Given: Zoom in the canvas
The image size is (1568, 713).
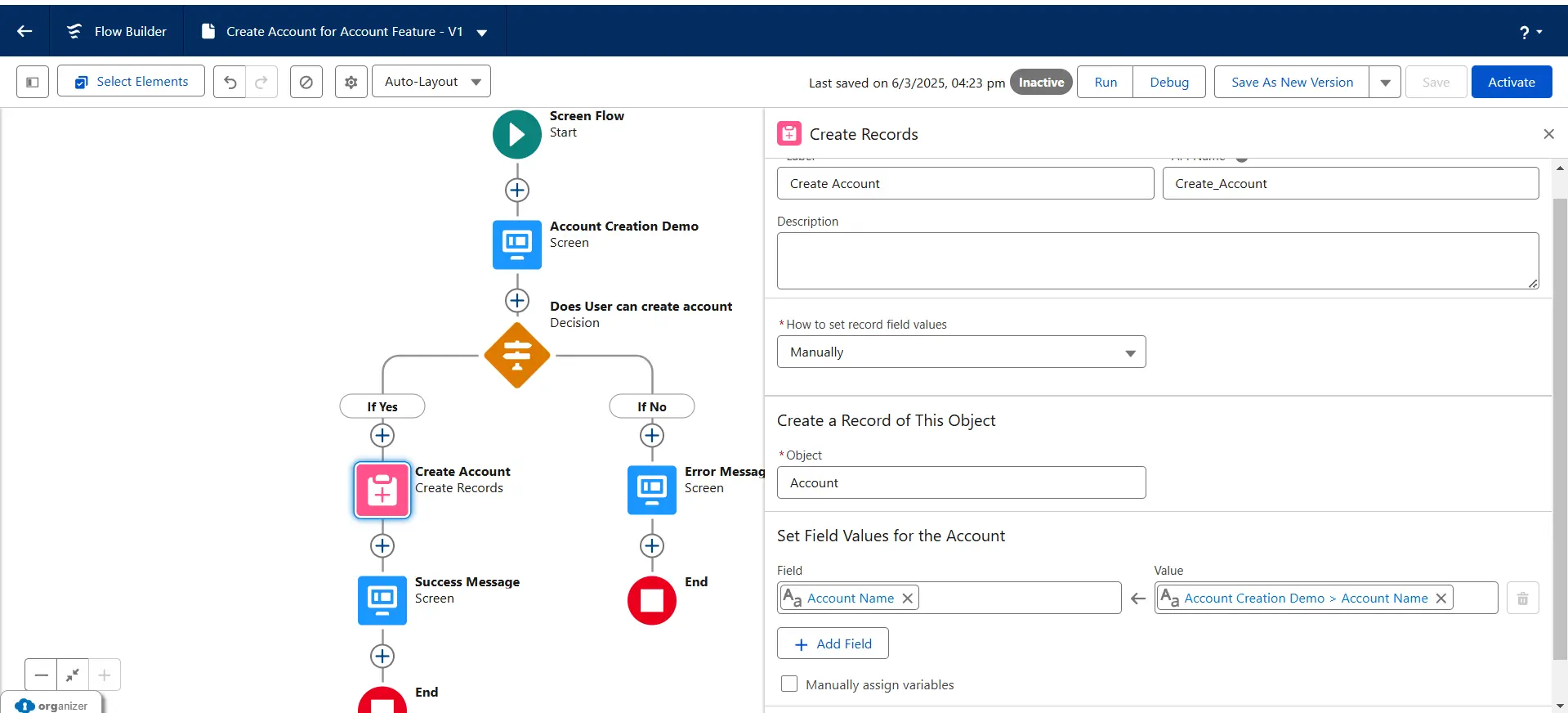Looking at the screenshot, I should [105, 675].
